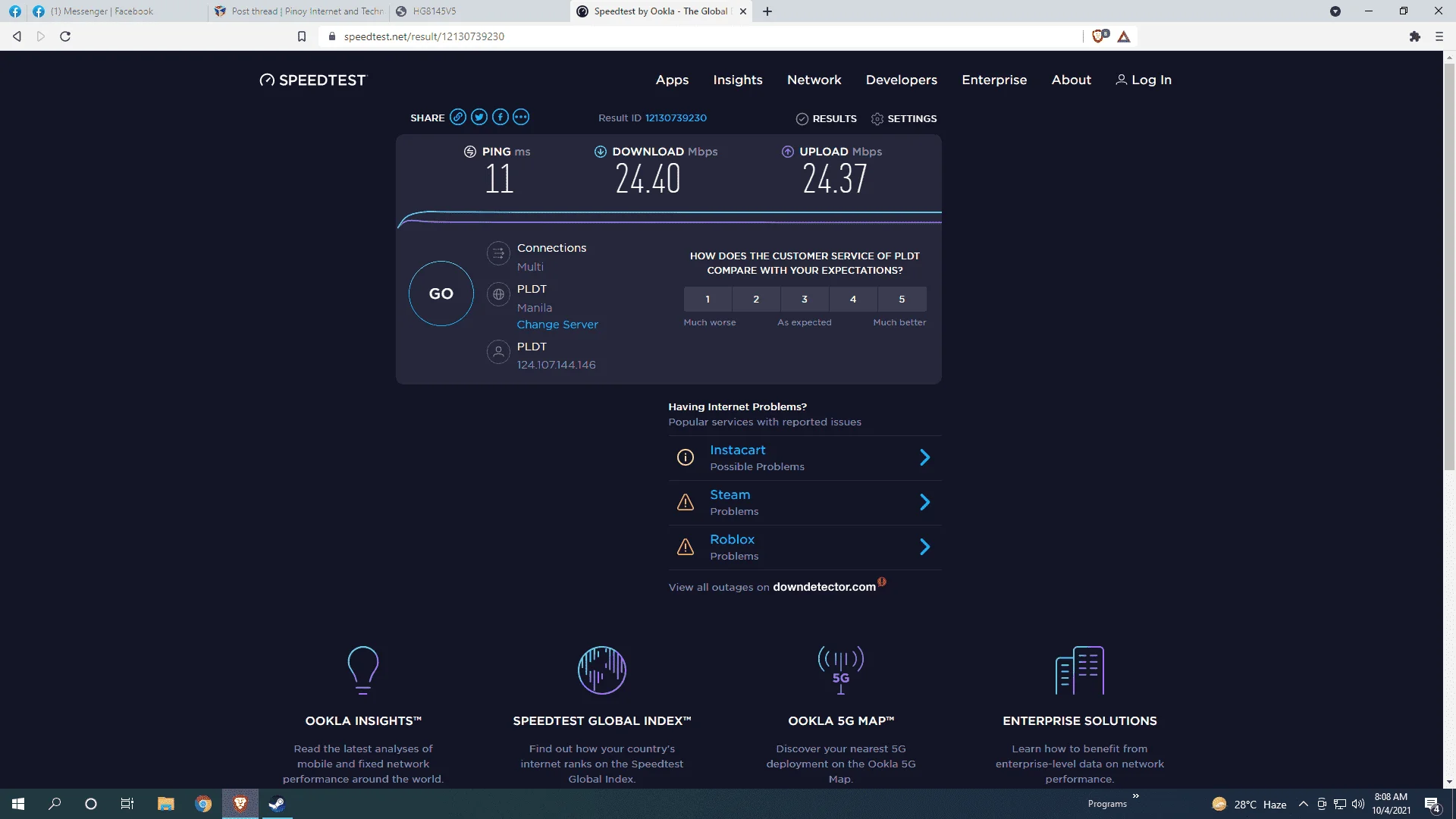This screenshot has width=1456, height=819.
Task: Open the Results page
Action: [826, 119]
